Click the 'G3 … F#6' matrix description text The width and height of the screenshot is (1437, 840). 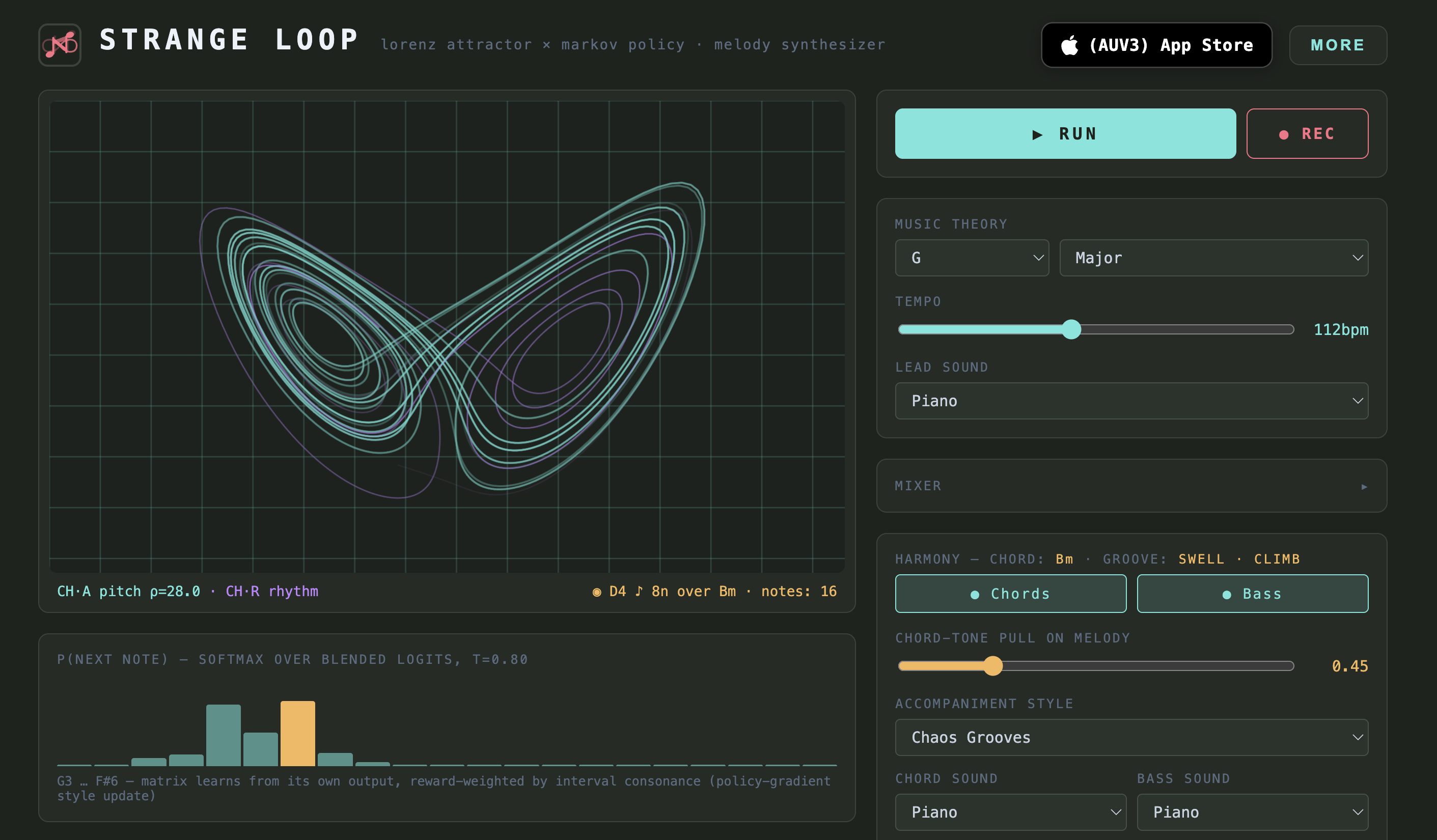pyautogui.click(x=444, y=788)
